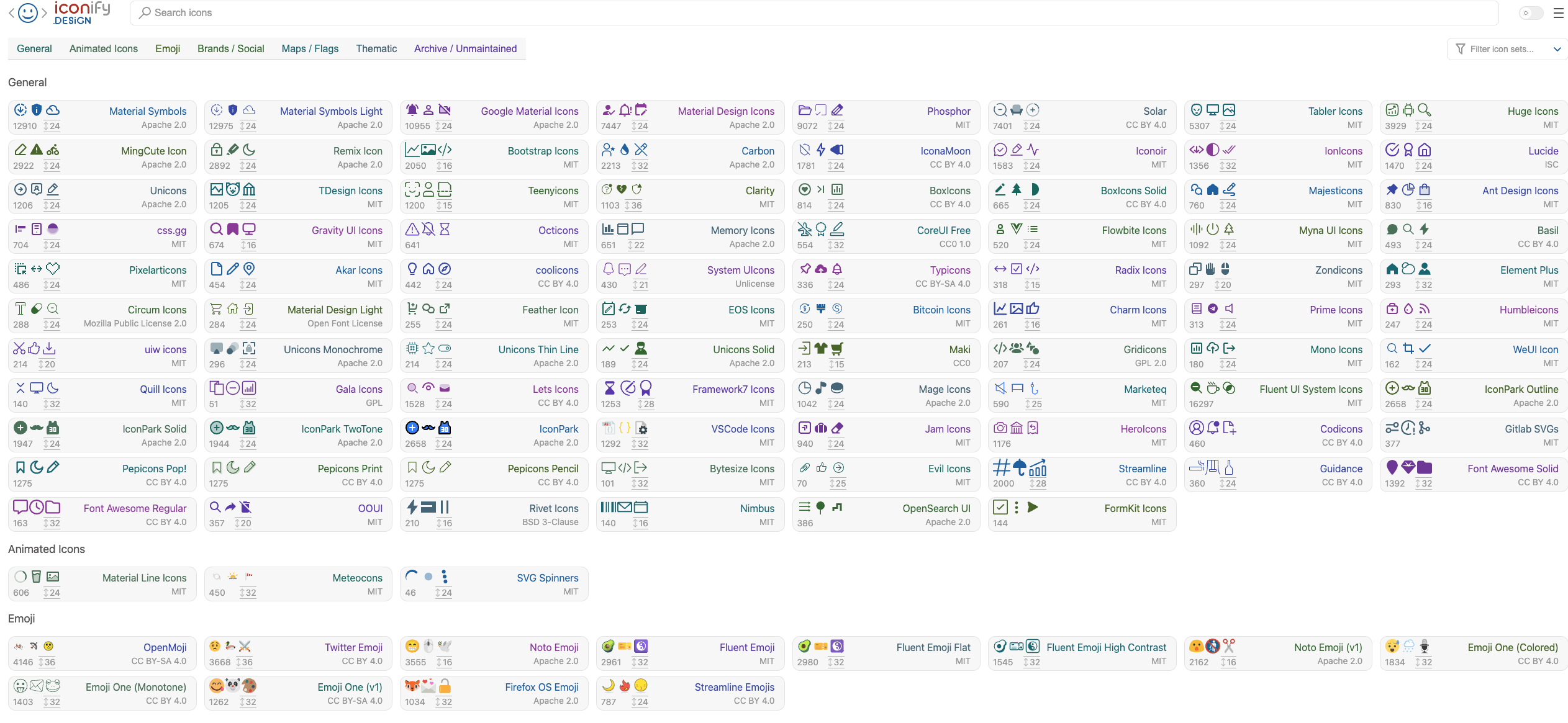Click the lightning bolt icon in Rivet Icons card
Screen dimensions: 1568x723
click(412, 507)
